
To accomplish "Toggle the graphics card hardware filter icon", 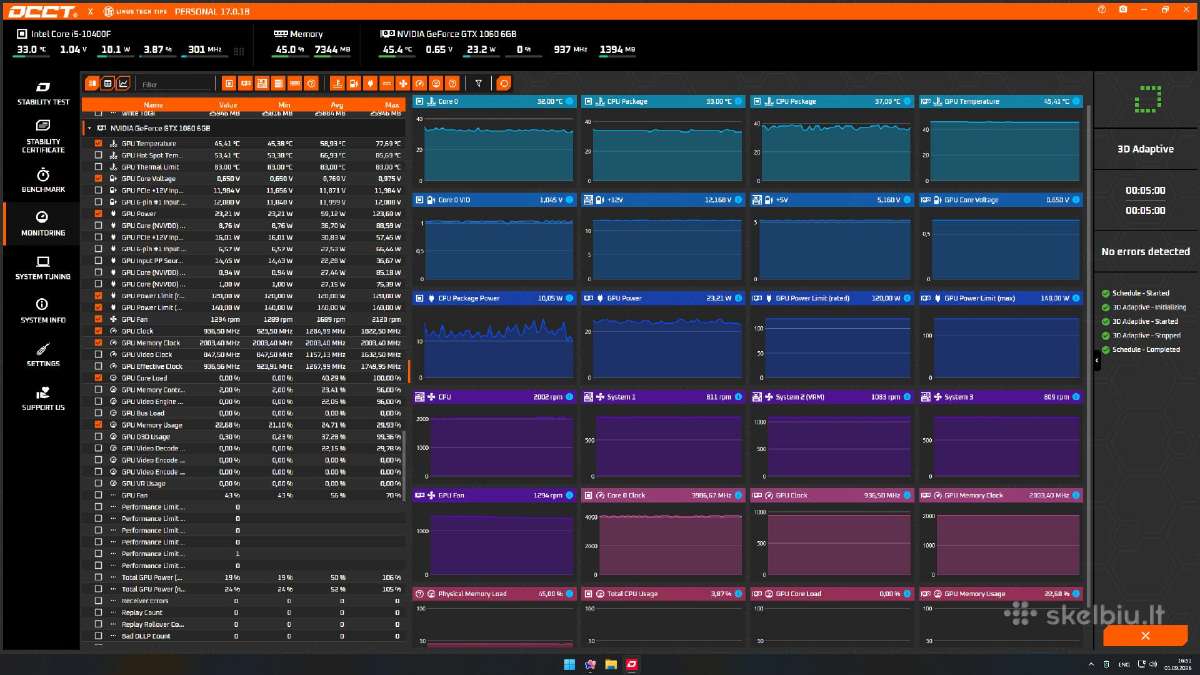I will point(246,84).
